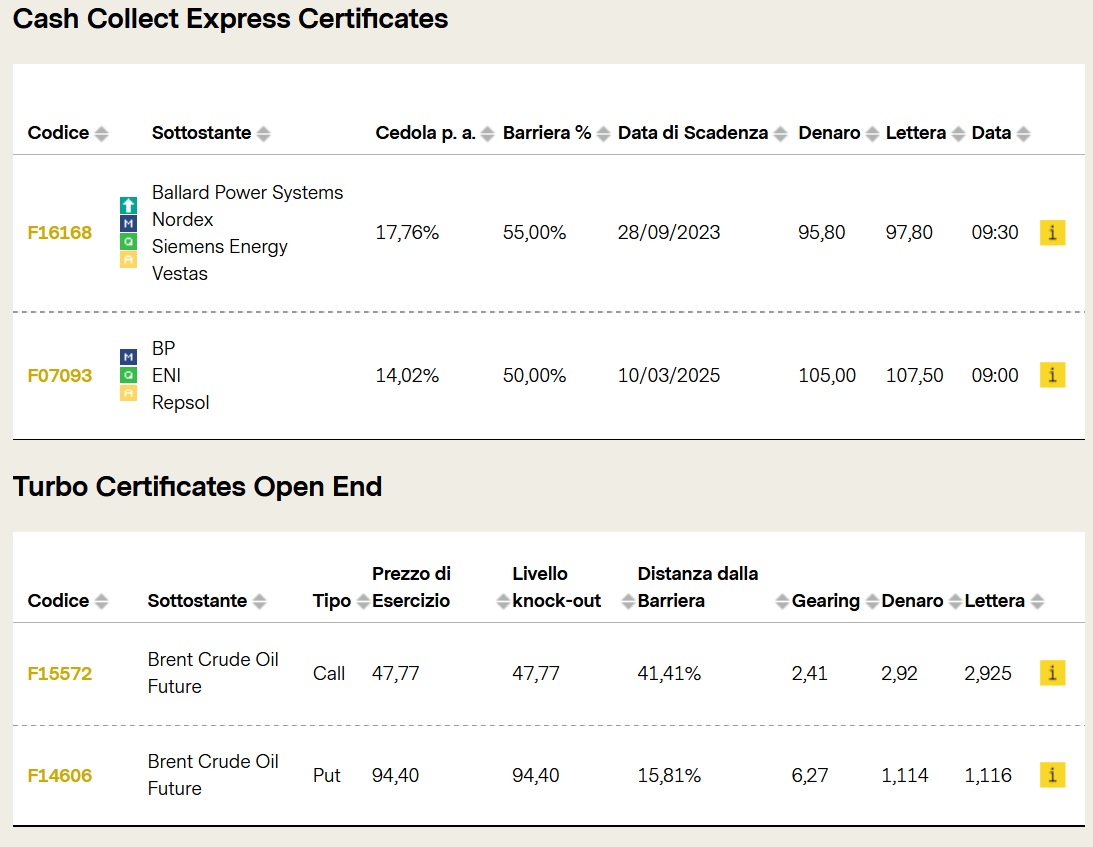Click Brent Crude Oil Future in F15572 row
The image size is (1093, 847).
[213, 673]
